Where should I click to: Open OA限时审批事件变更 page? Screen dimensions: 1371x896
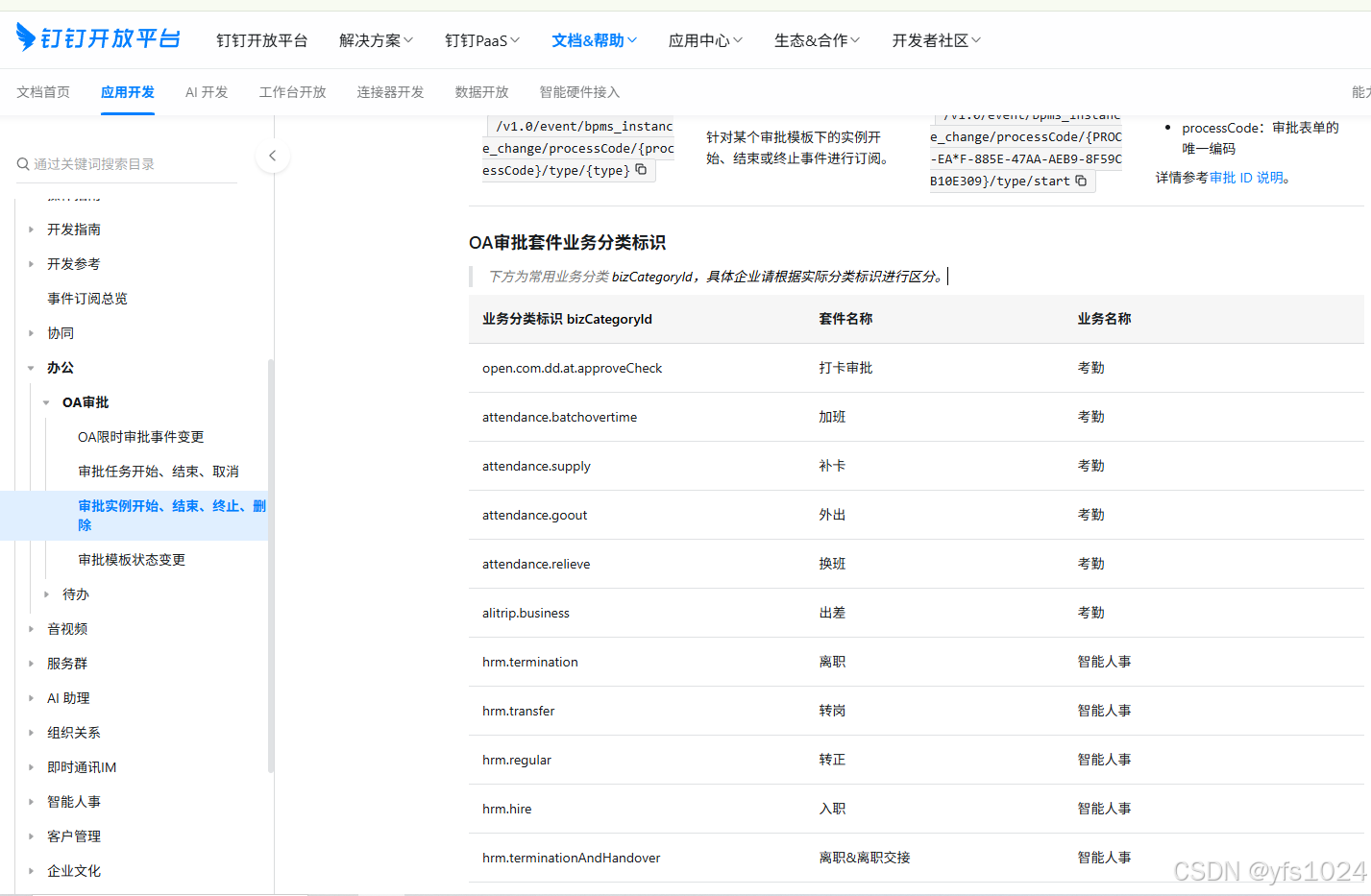click(141, 437)
